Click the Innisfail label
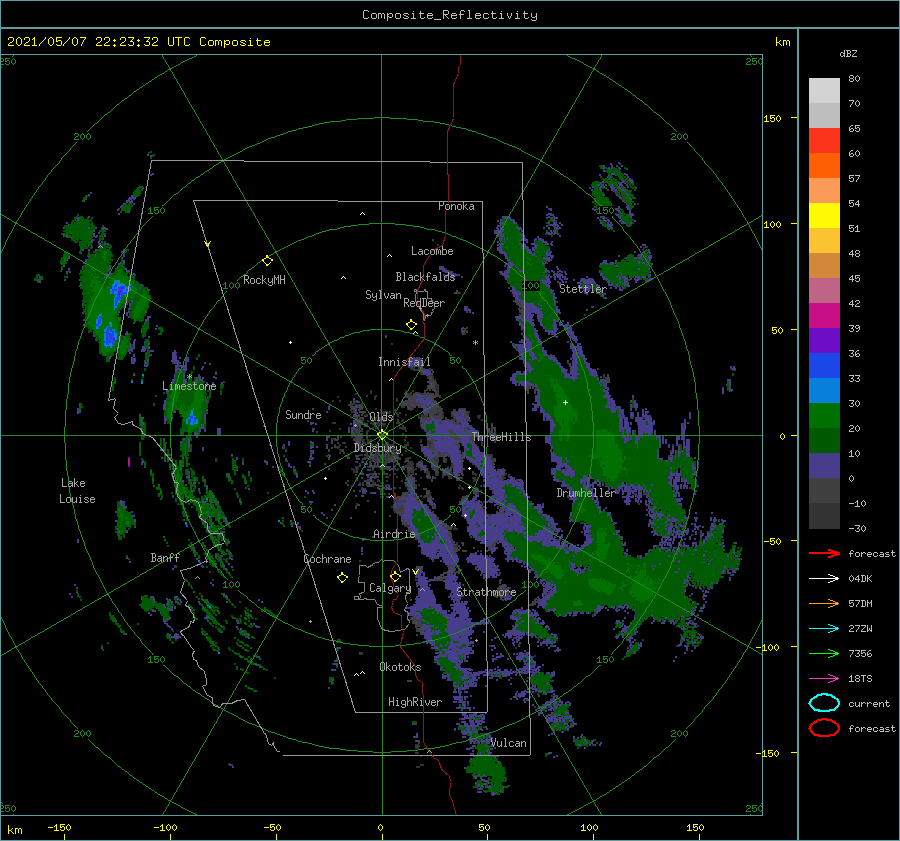 point(404,362)
